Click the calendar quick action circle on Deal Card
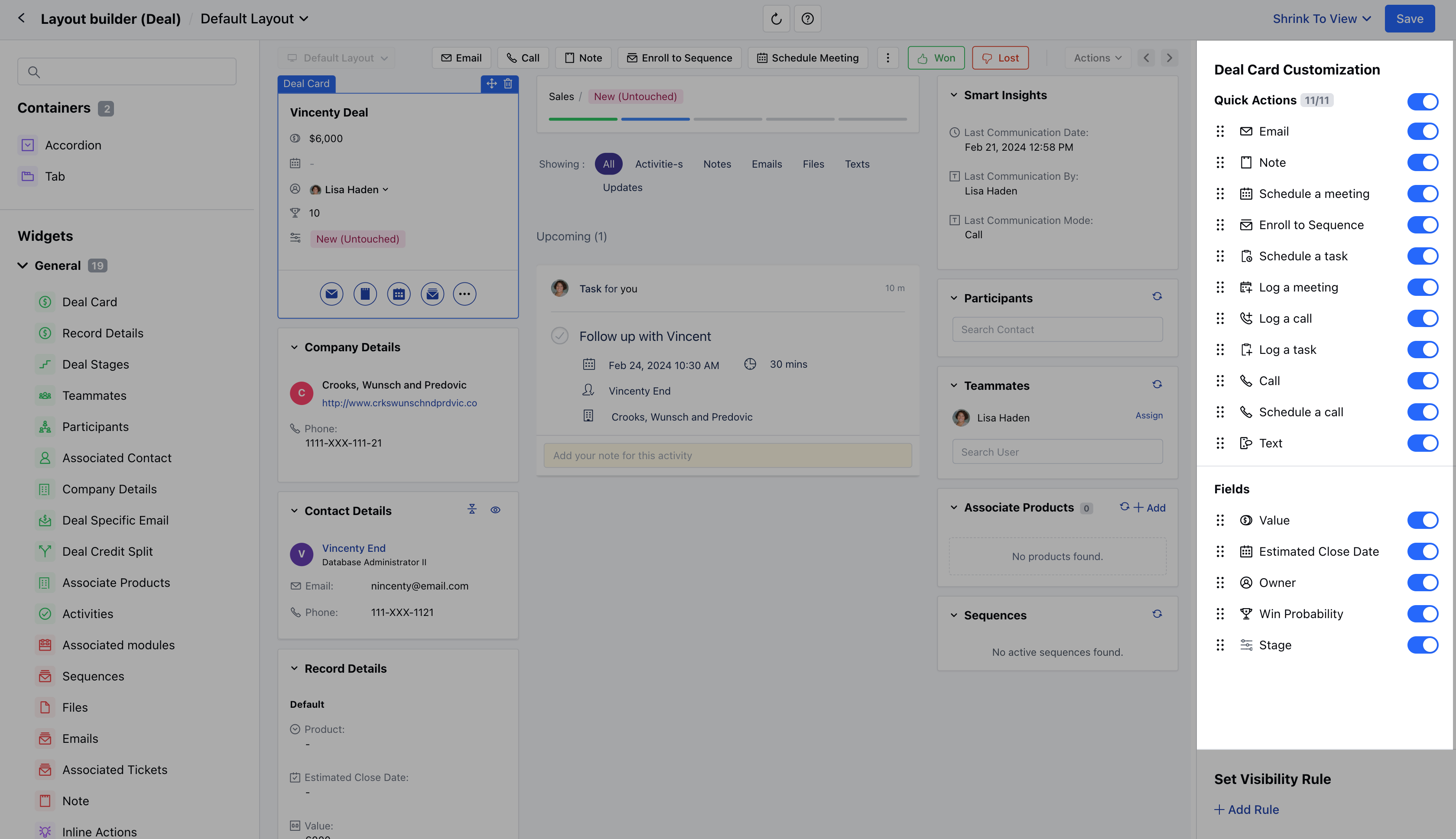Screen dimensions: 1456x839 point(399,294)
